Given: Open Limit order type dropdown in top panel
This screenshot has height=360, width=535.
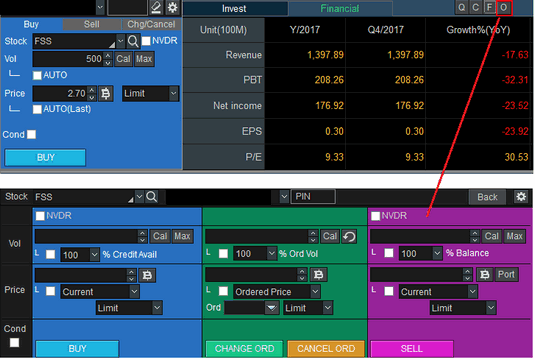Looking at the screenshot, I should point(173,93).
